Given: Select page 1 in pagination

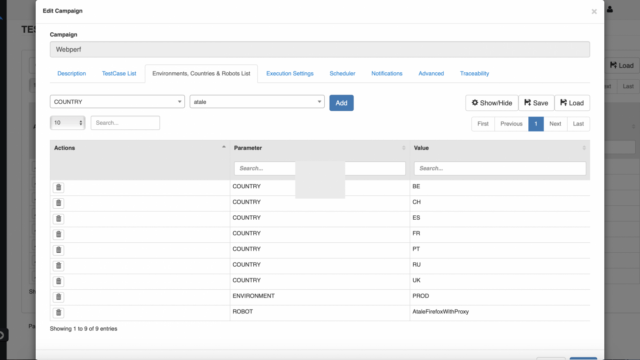Looking at the screenshot, I should [x=536, y=124].
